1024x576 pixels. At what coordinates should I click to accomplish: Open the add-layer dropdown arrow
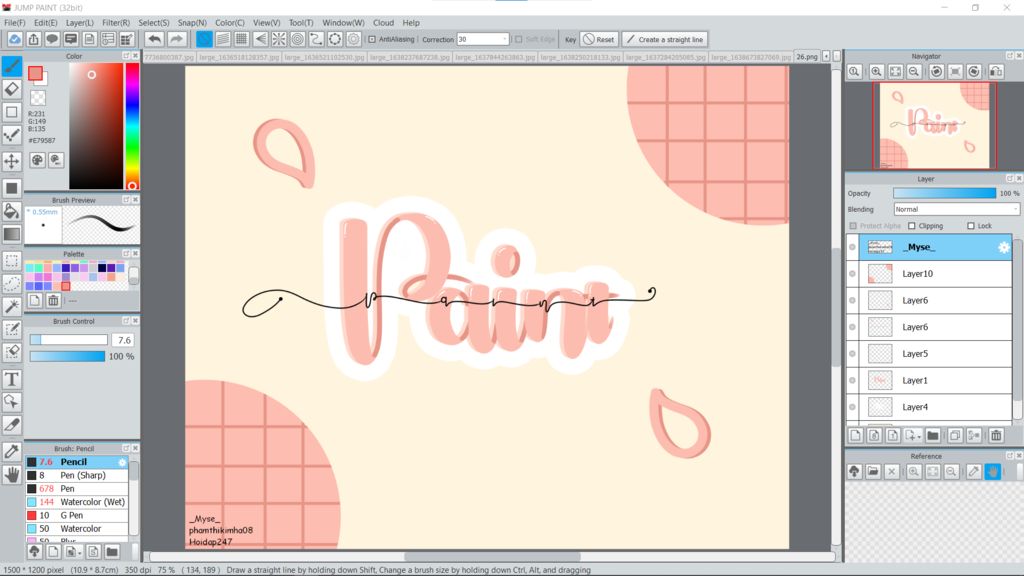point(920,436)
